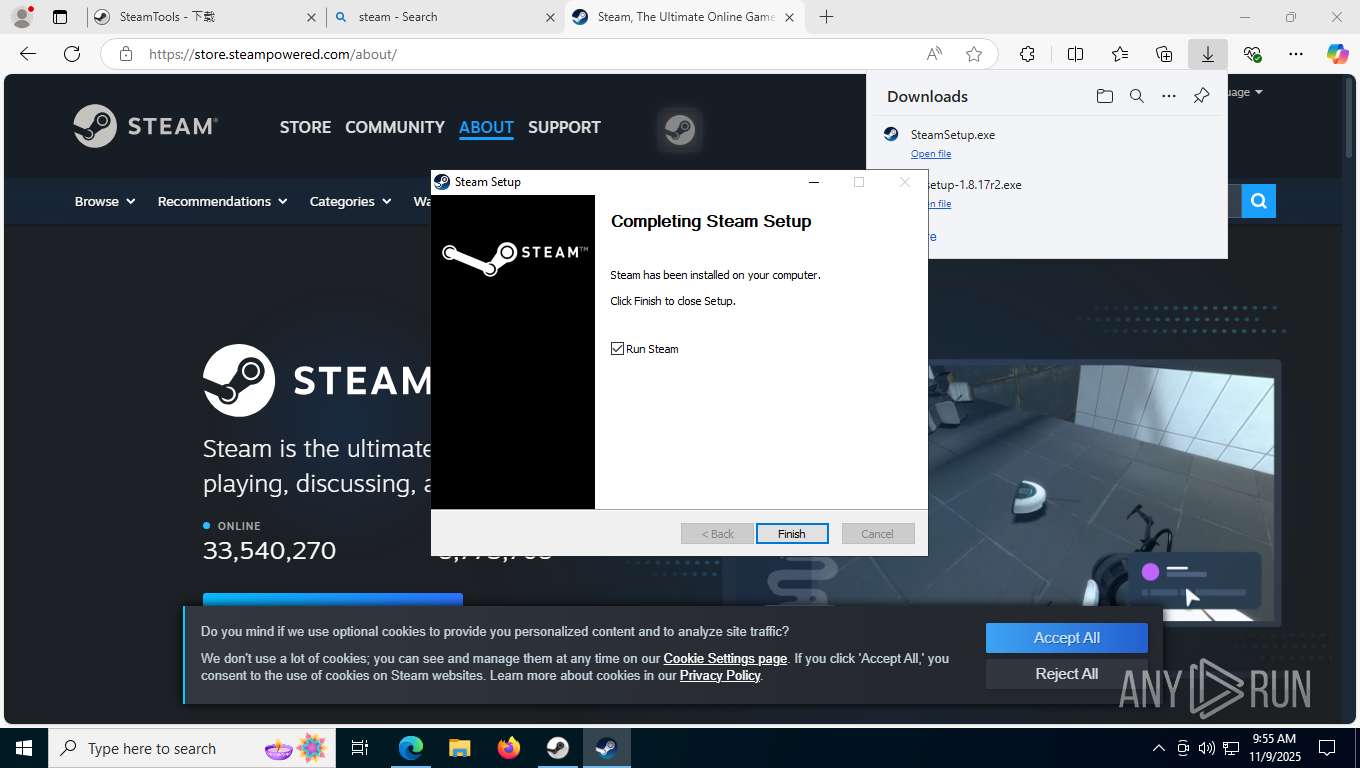This screenshot has height=768, width=1360.
Task: Expand the Browse dropdown menu
Action: tap(105, 201)
